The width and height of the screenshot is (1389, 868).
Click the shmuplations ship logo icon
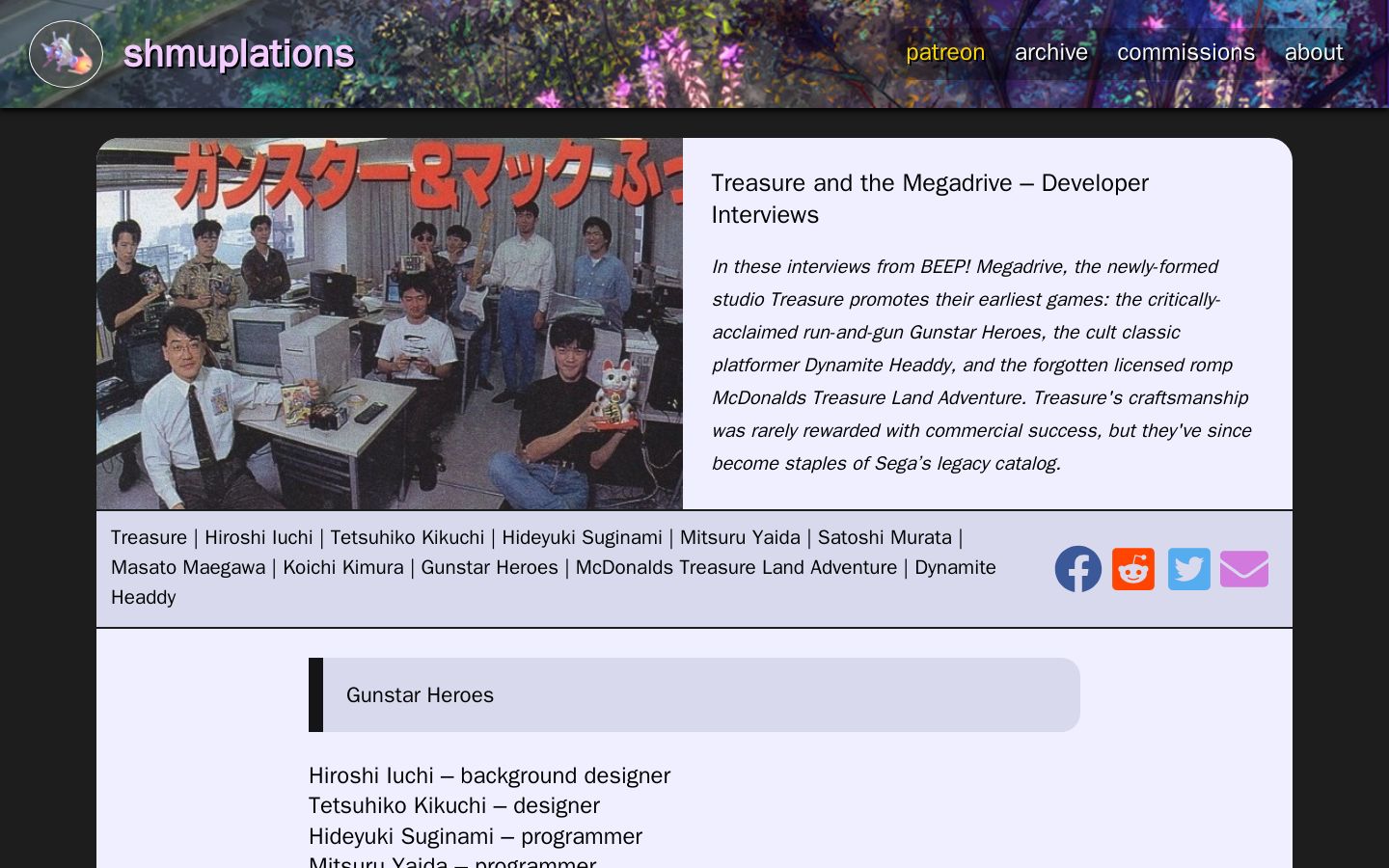coord(66,54)
